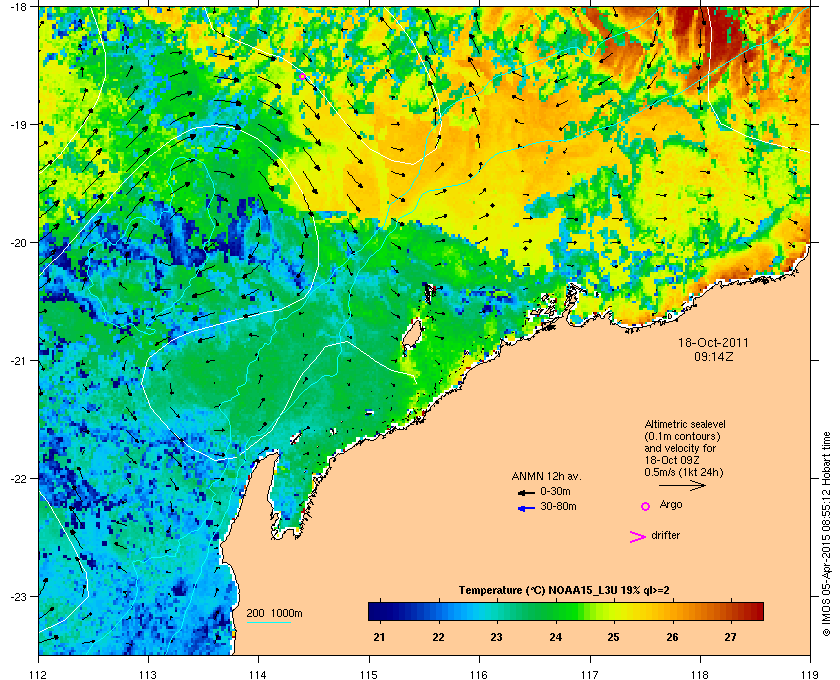Click the latitude axis label -21

pyautogui.click(x=19, y=361)
